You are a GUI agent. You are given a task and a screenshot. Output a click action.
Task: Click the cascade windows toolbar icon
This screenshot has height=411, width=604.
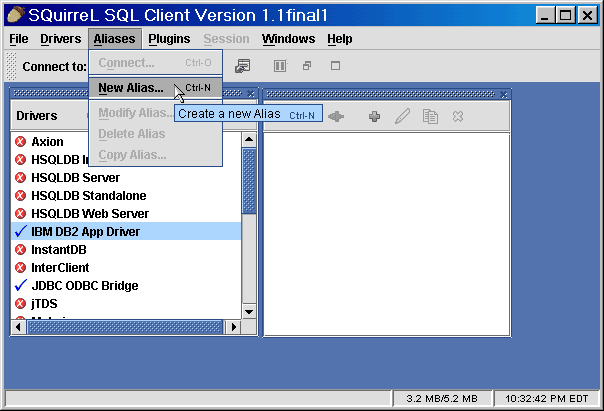pyautogui.click(x=307, y=66)
